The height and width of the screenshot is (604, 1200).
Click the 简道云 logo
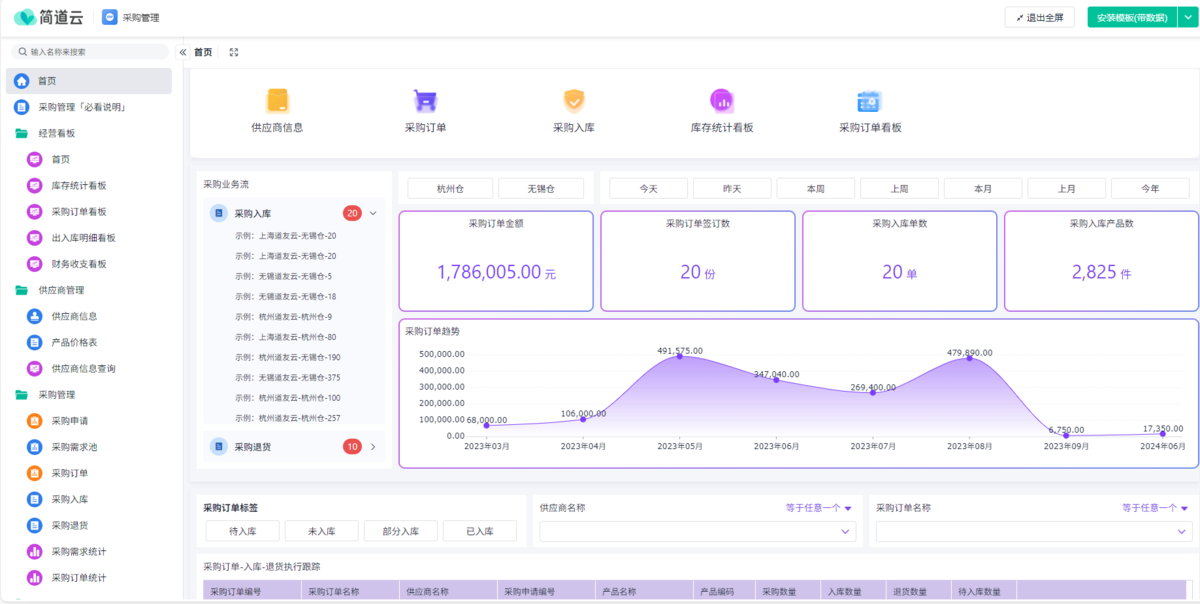[x=49, y=17]
